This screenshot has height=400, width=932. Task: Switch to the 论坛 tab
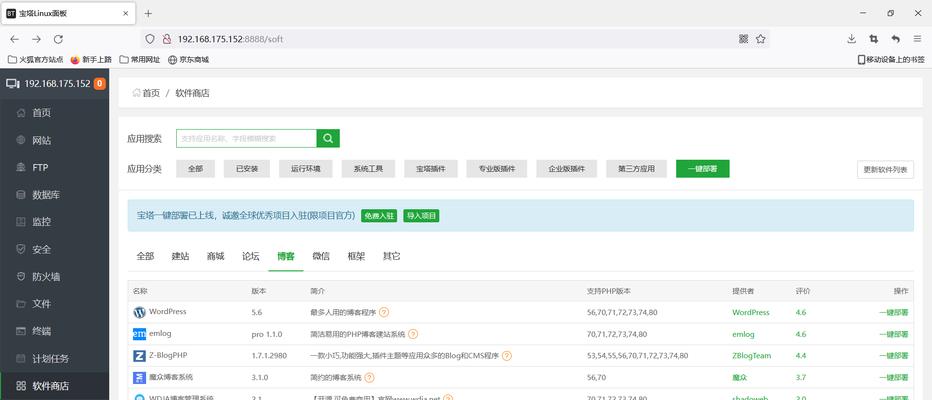[x=250, y=256]
